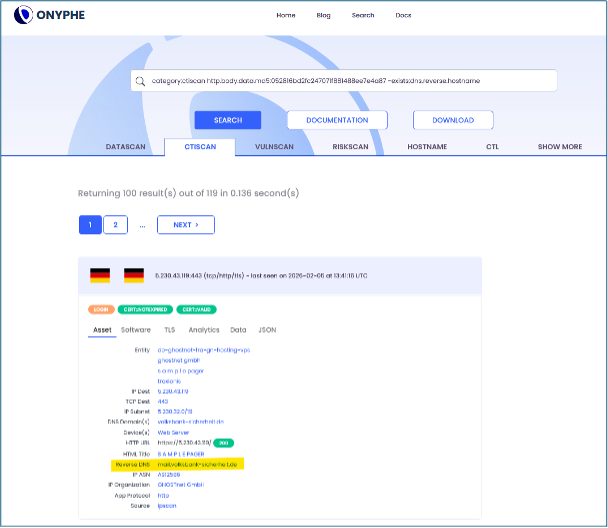The width and height of the screenshot is (608, 528).
Task: Click the magnifier icon in search box
Action: click(140, 81)
